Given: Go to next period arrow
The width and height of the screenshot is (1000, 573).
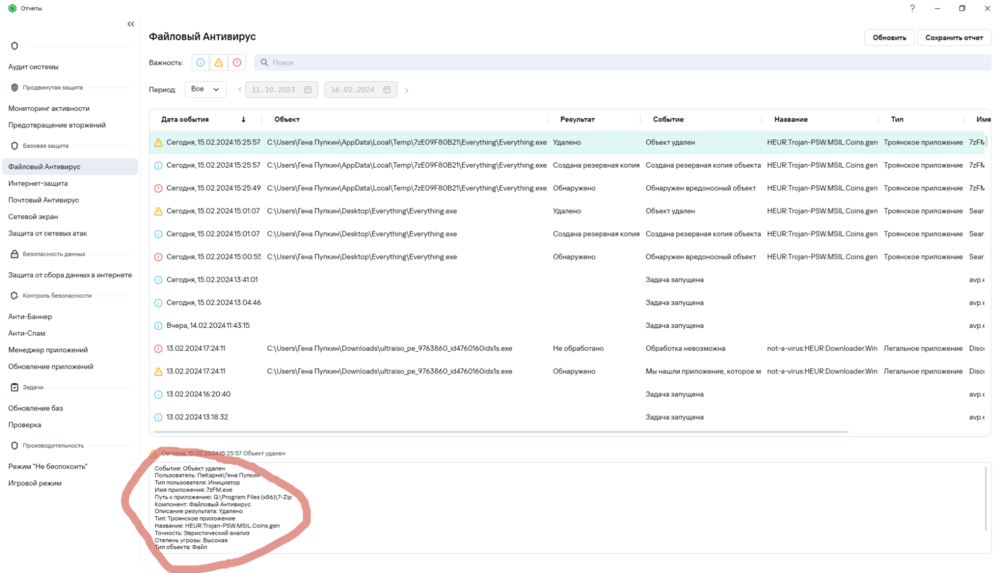Looking at the screenshot, I should pyautogui.click(x=406, y=90).
